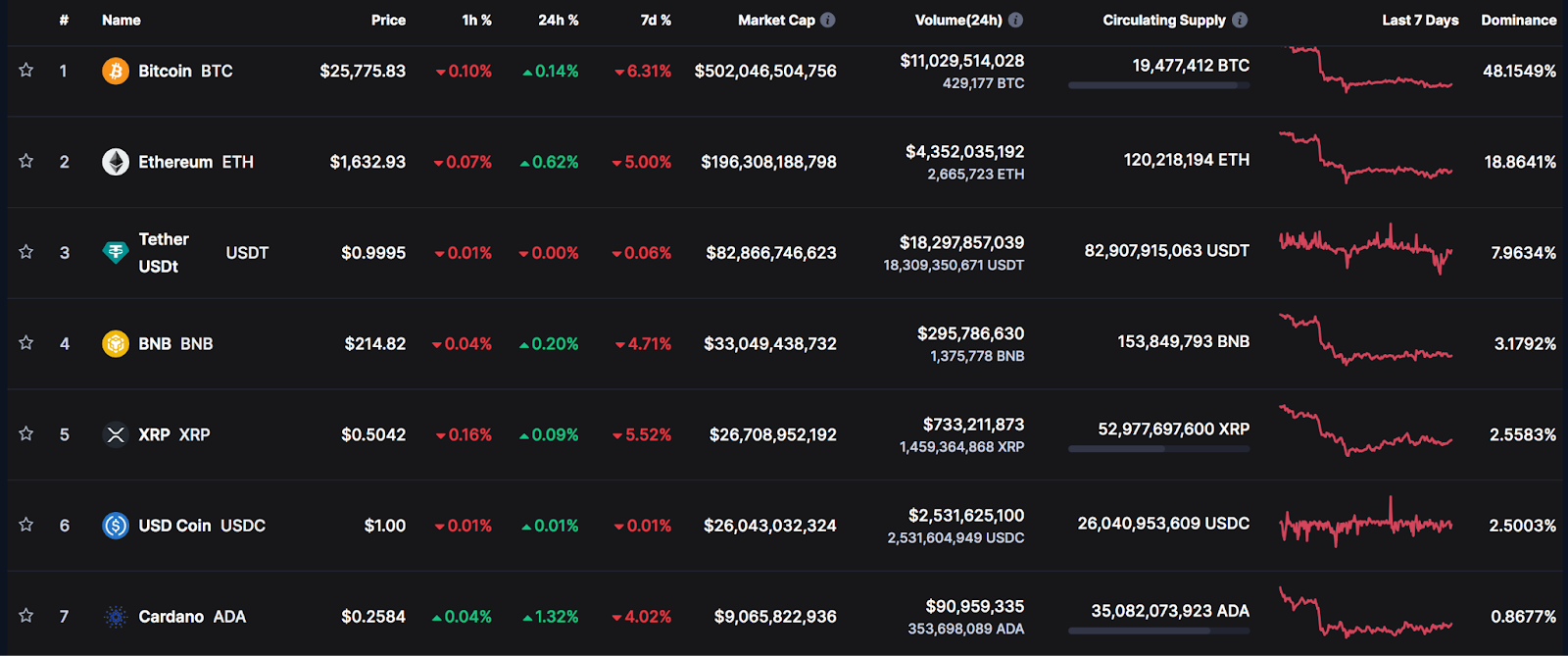Viewport: 1568px width, 656px height.
Task: Click the Volume(24h) info icon
Action: click(1015, 20)
